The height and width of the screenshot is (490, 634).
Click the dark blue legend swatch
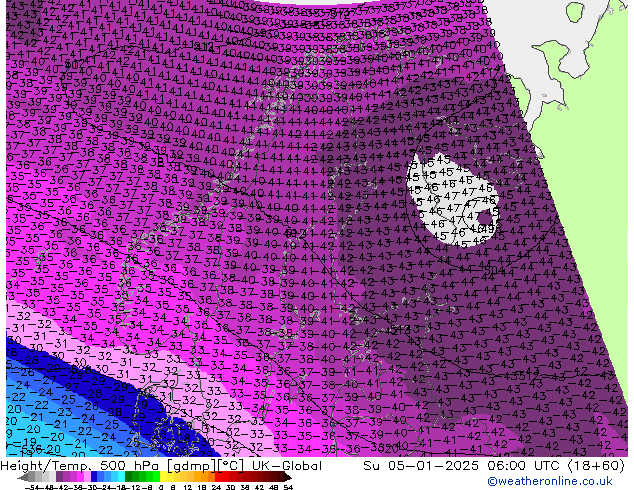click(x=94, y=477)
